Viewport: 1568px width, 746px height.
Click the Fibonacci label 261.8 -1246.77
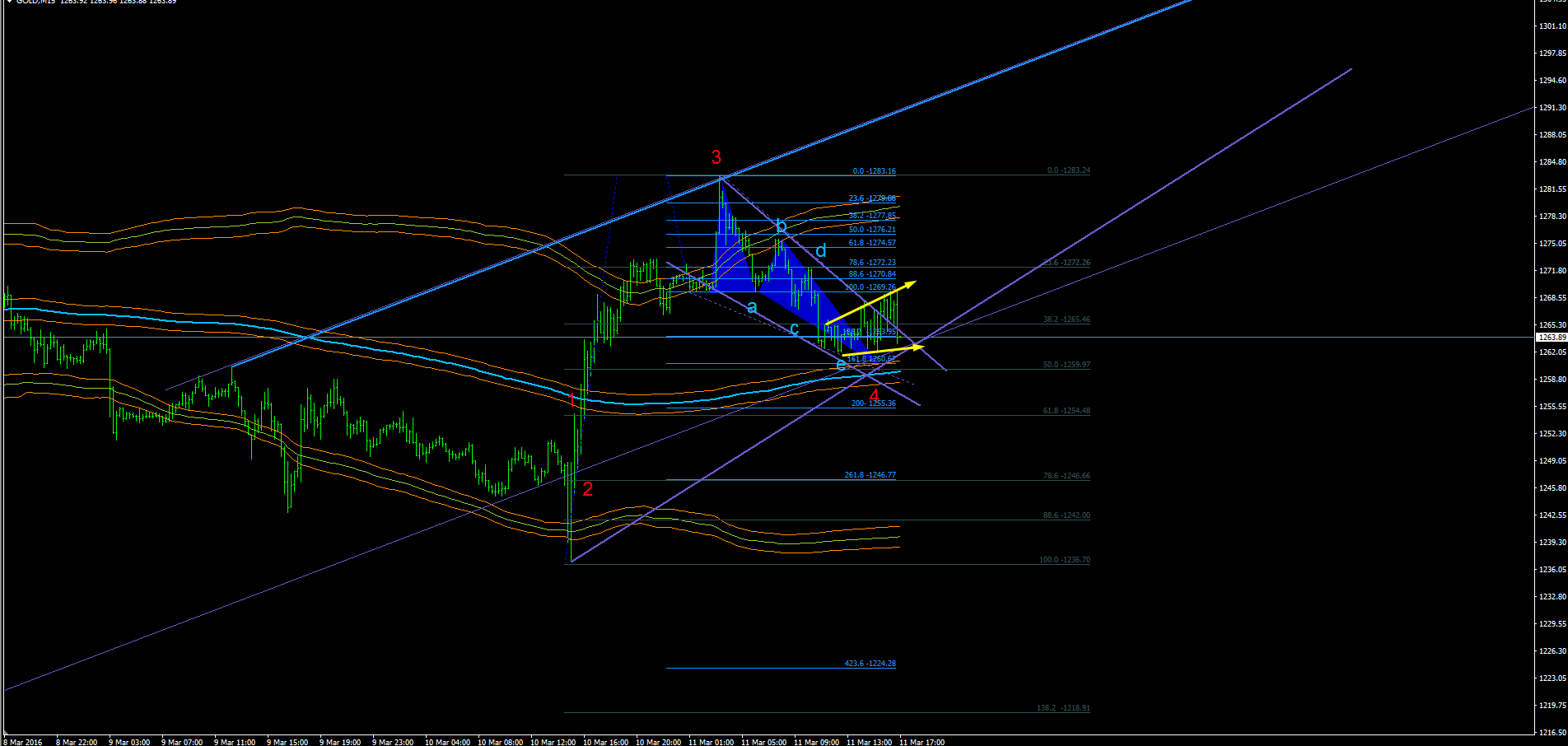click(x=870, y=475)
